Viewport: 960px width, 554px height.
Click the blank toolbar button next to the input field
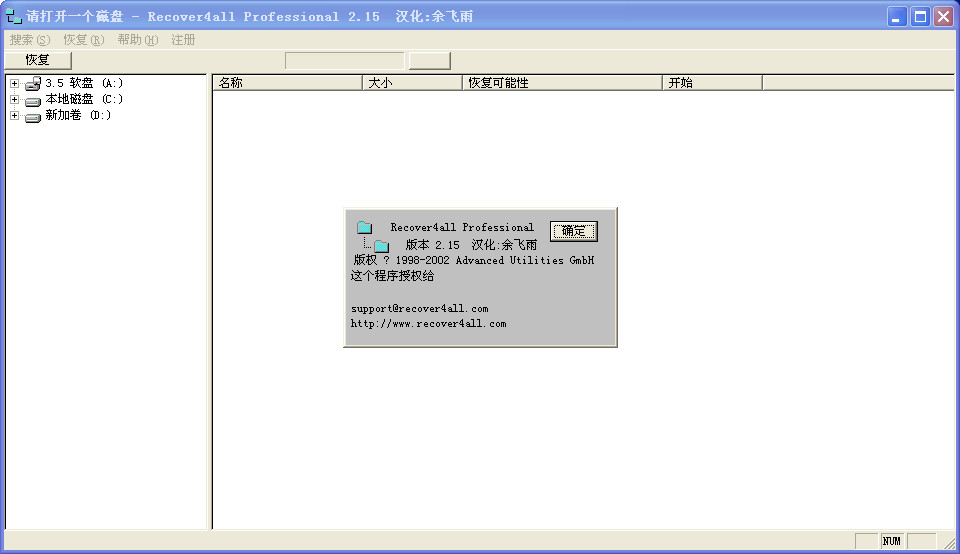click(x=430, y=61)
